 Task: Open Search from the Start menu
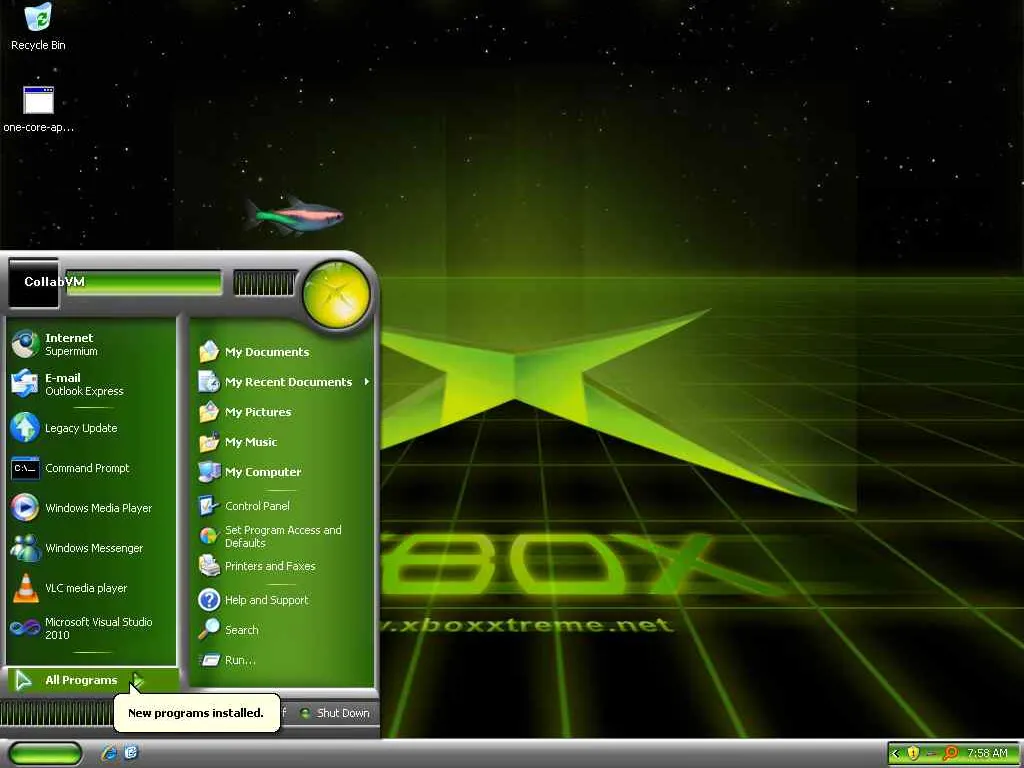click(282, 630)
